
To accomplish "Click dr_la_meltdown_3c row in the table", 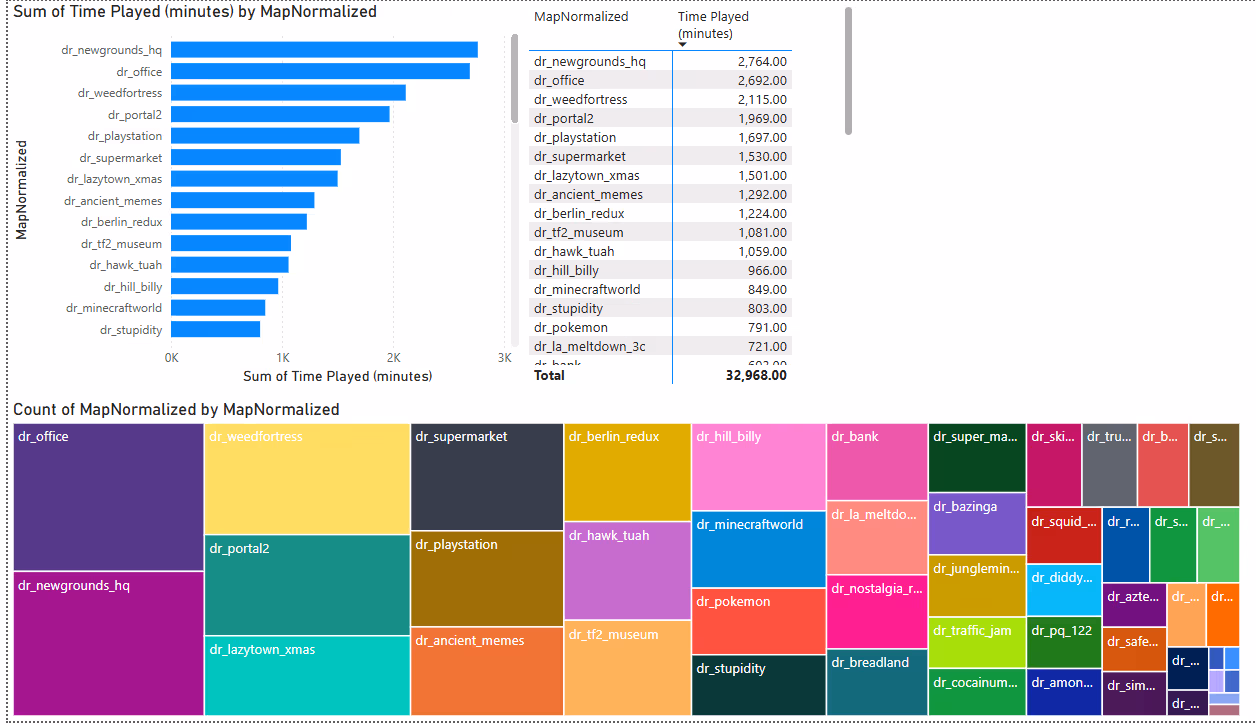I will click(660, 346).
